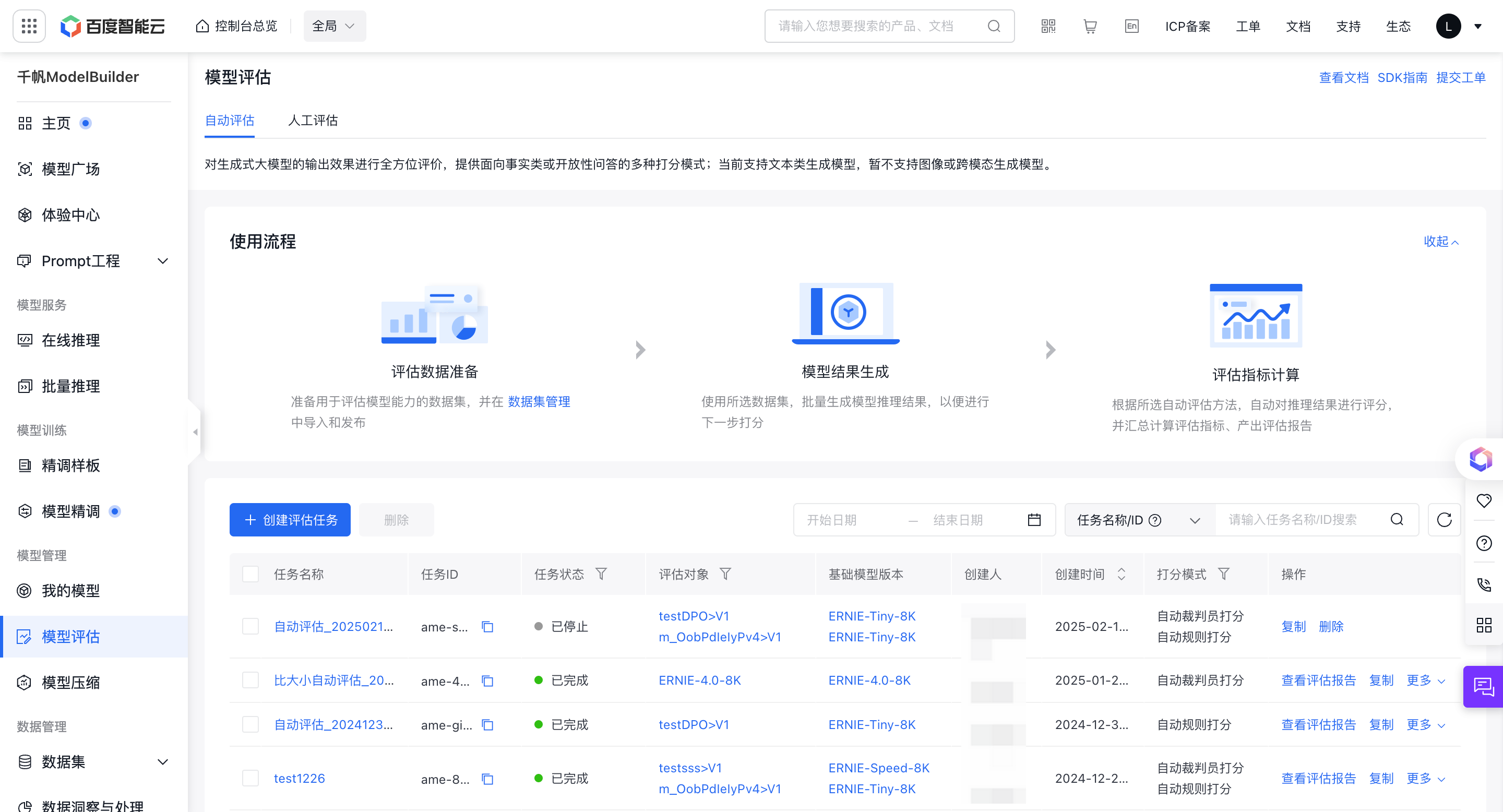The width and height of the screenshot is (1503, 812).
Task: Open 更多 menu for 比大小自动评估 row
Action: pyautogui.click(x=1425, y=680)
